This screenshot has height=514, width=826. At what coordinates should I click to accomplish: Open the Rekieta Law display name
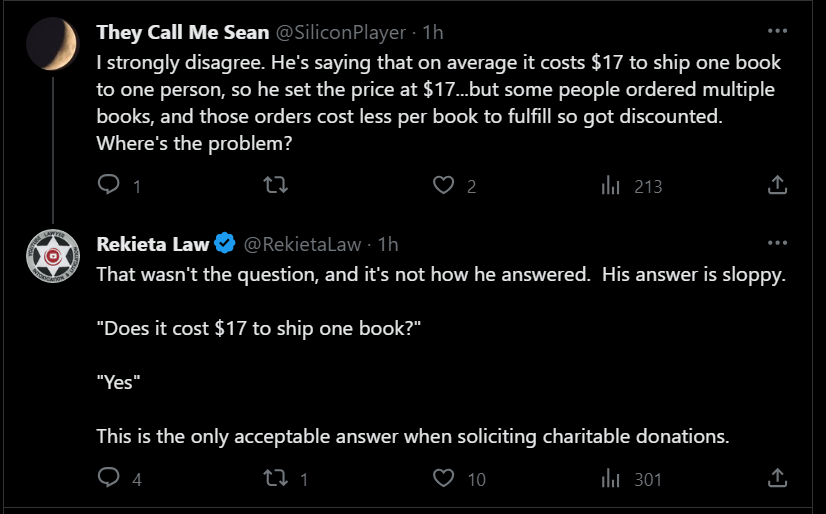click(x=153, y=244)
